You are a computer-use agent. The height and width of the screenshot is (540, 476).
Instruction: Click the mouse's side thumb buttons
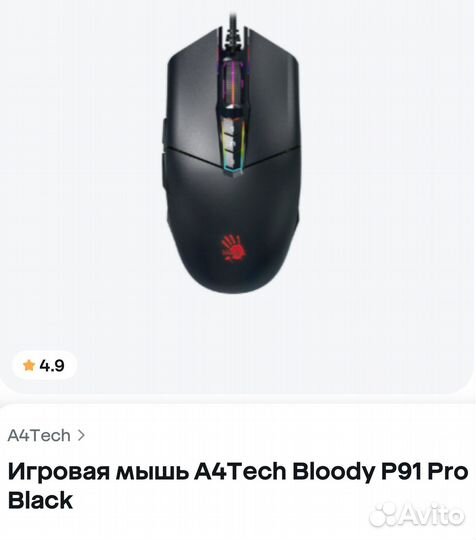click(164, 157)
